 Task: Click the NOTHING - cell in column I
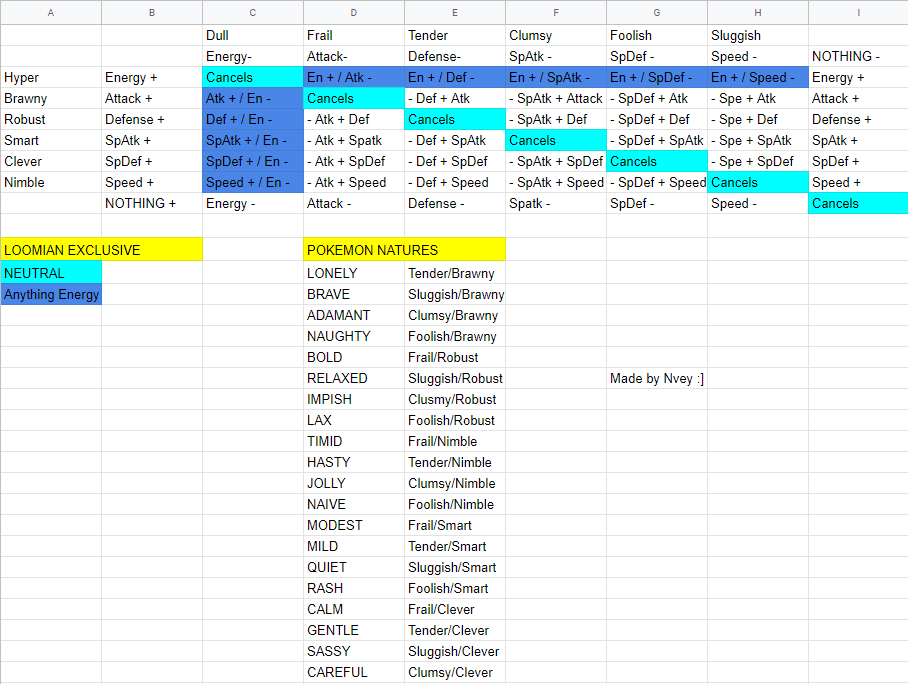pyautogui.click(x=858, y=56)
